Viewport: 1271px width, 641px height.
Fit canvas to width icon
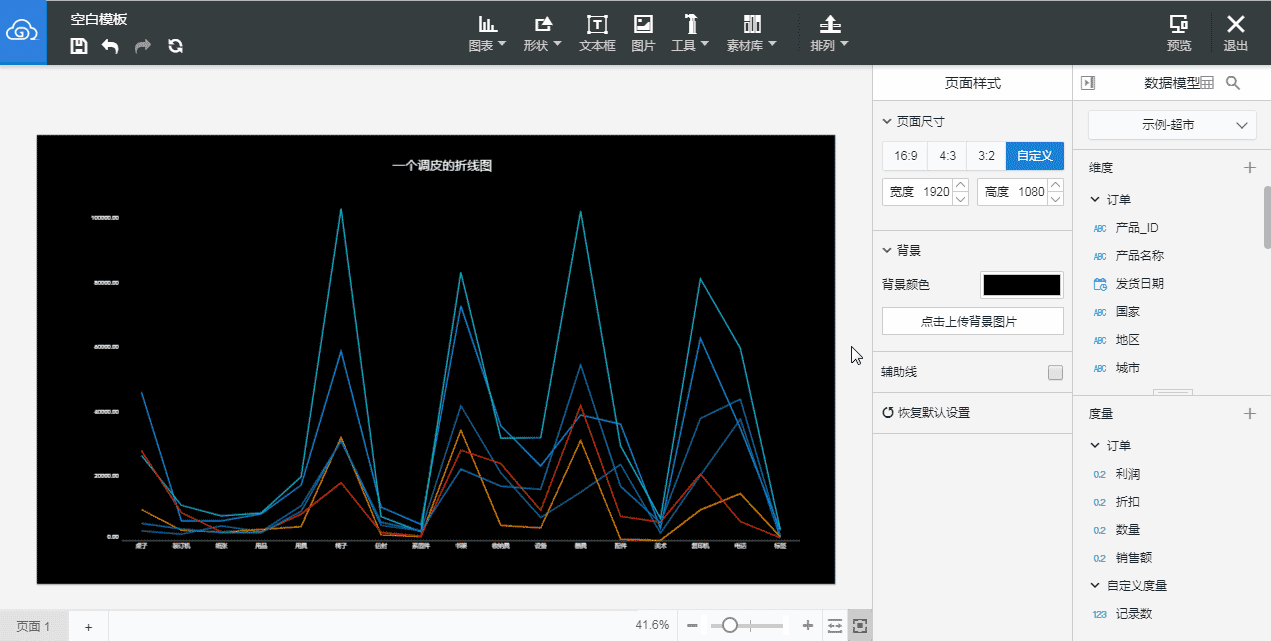835,626
